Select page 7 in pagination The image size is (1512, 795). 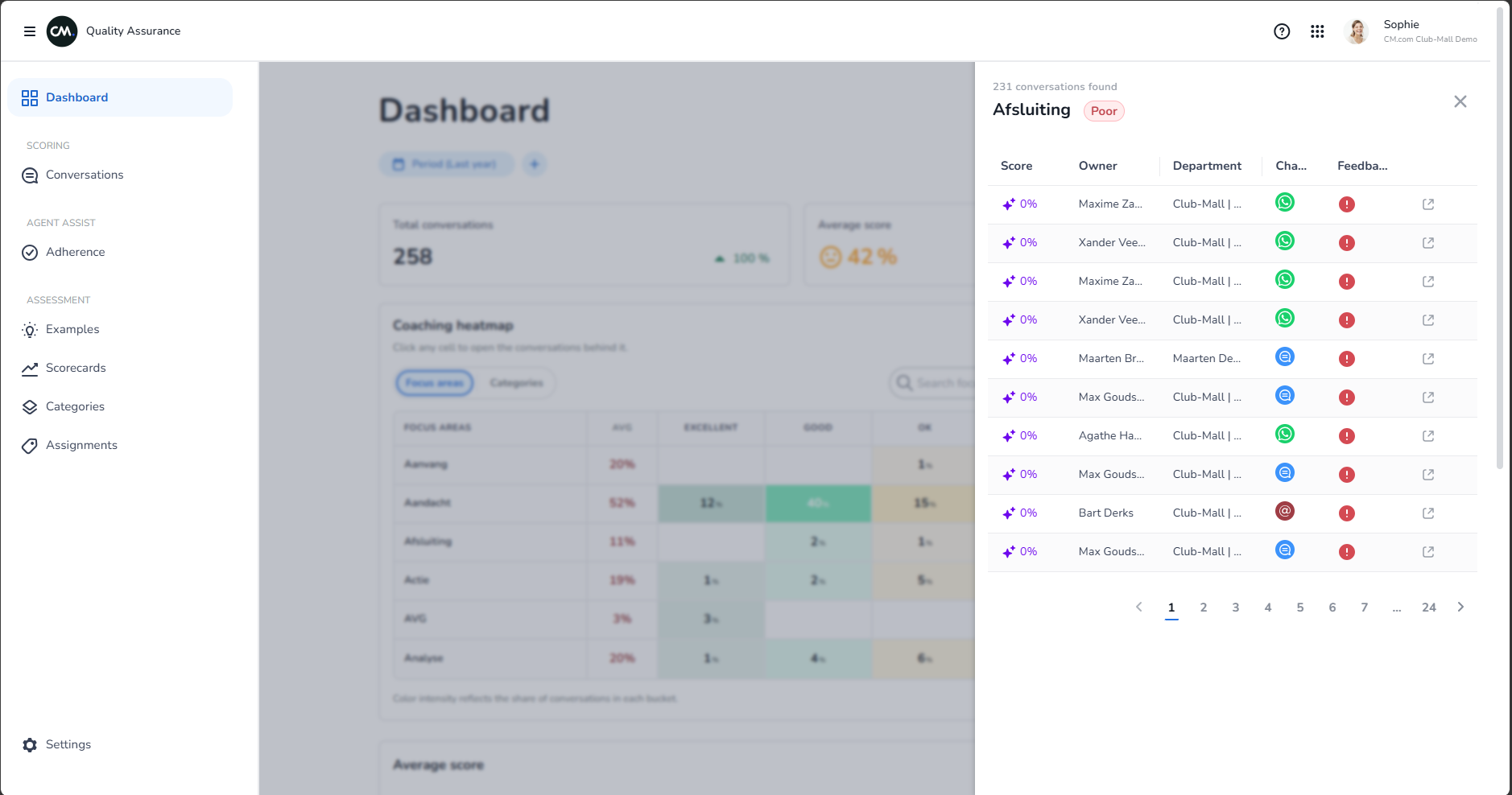point(1365,608)
